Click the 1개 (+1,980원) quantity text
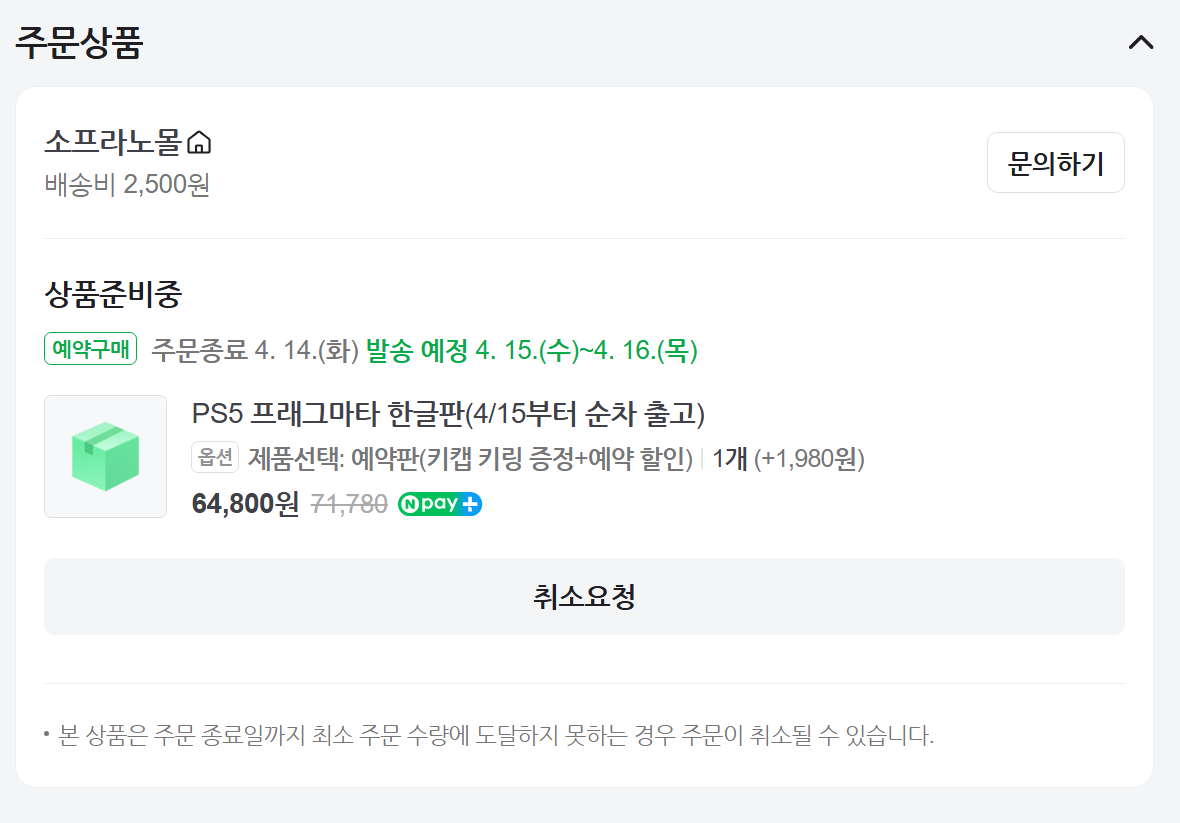 click(788, 459)
